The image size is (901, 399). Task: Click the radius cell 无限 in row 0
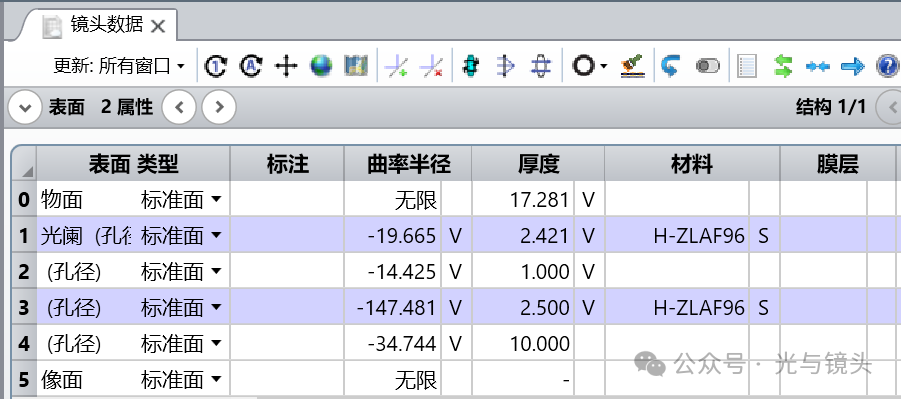(x=393, y=200)
